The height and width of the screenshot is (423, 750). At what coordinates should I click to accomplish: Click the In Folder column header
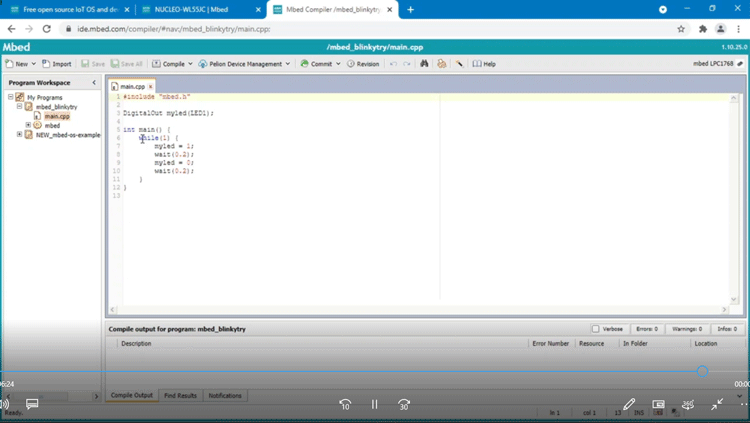coord(635,344)
